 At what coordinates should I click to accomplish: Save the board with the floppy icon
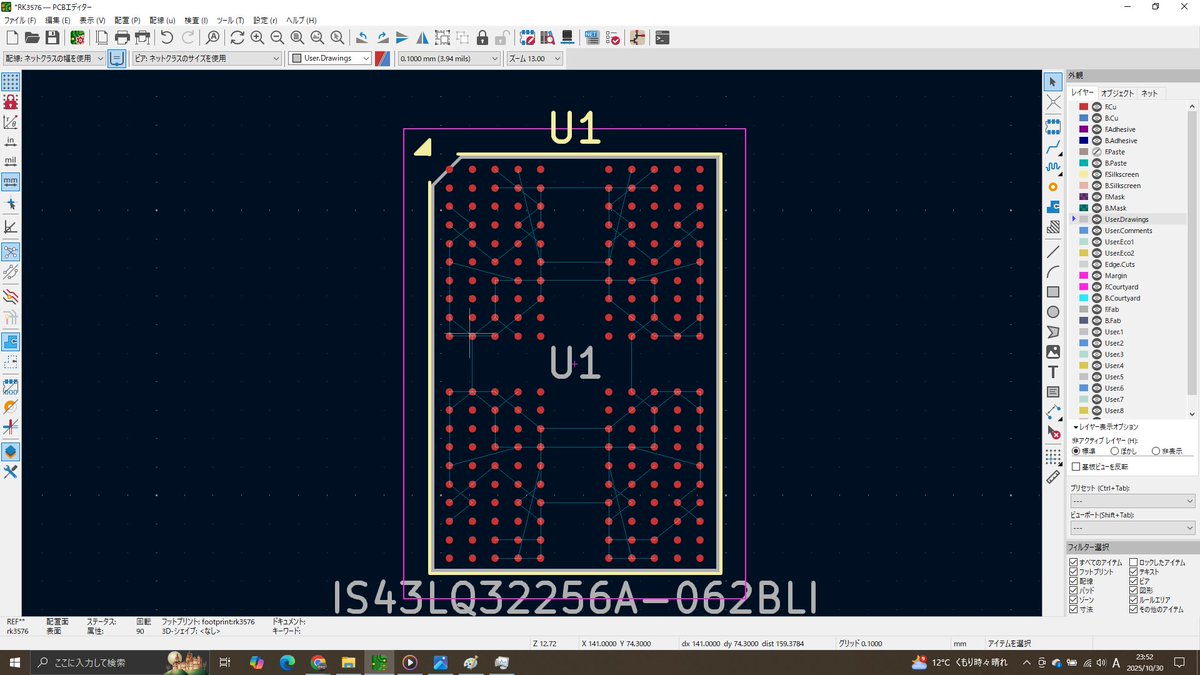pyautogui.click(x=52, y=37)
